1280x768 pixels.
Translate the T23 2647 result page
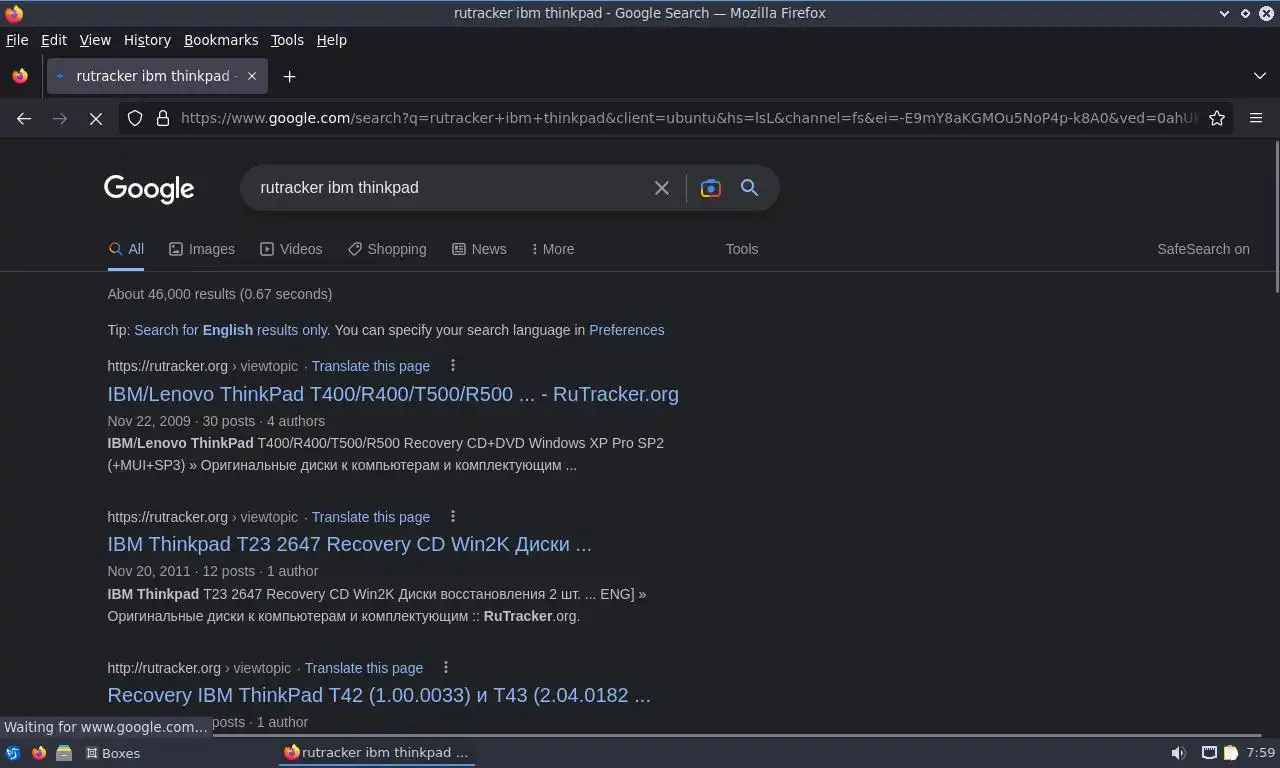[371, 517]
